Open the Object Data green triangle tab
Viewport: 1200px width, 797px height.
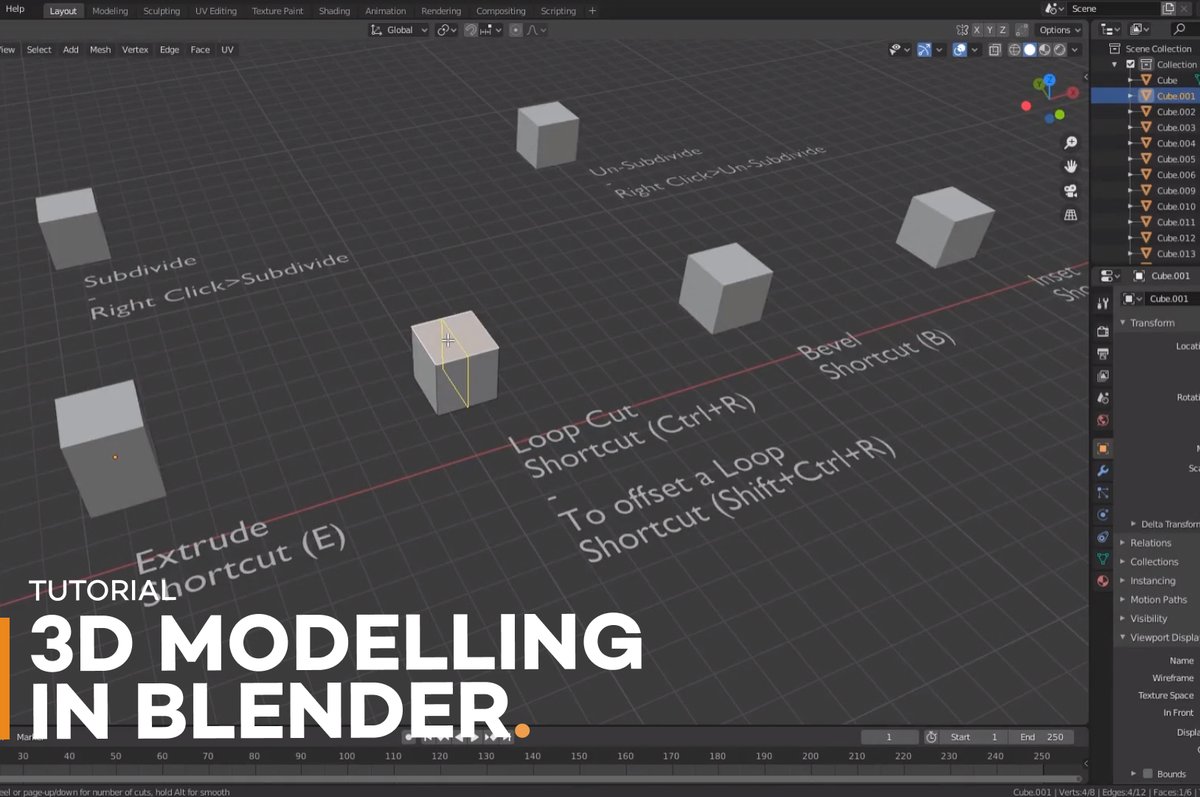coord(1103,559)
